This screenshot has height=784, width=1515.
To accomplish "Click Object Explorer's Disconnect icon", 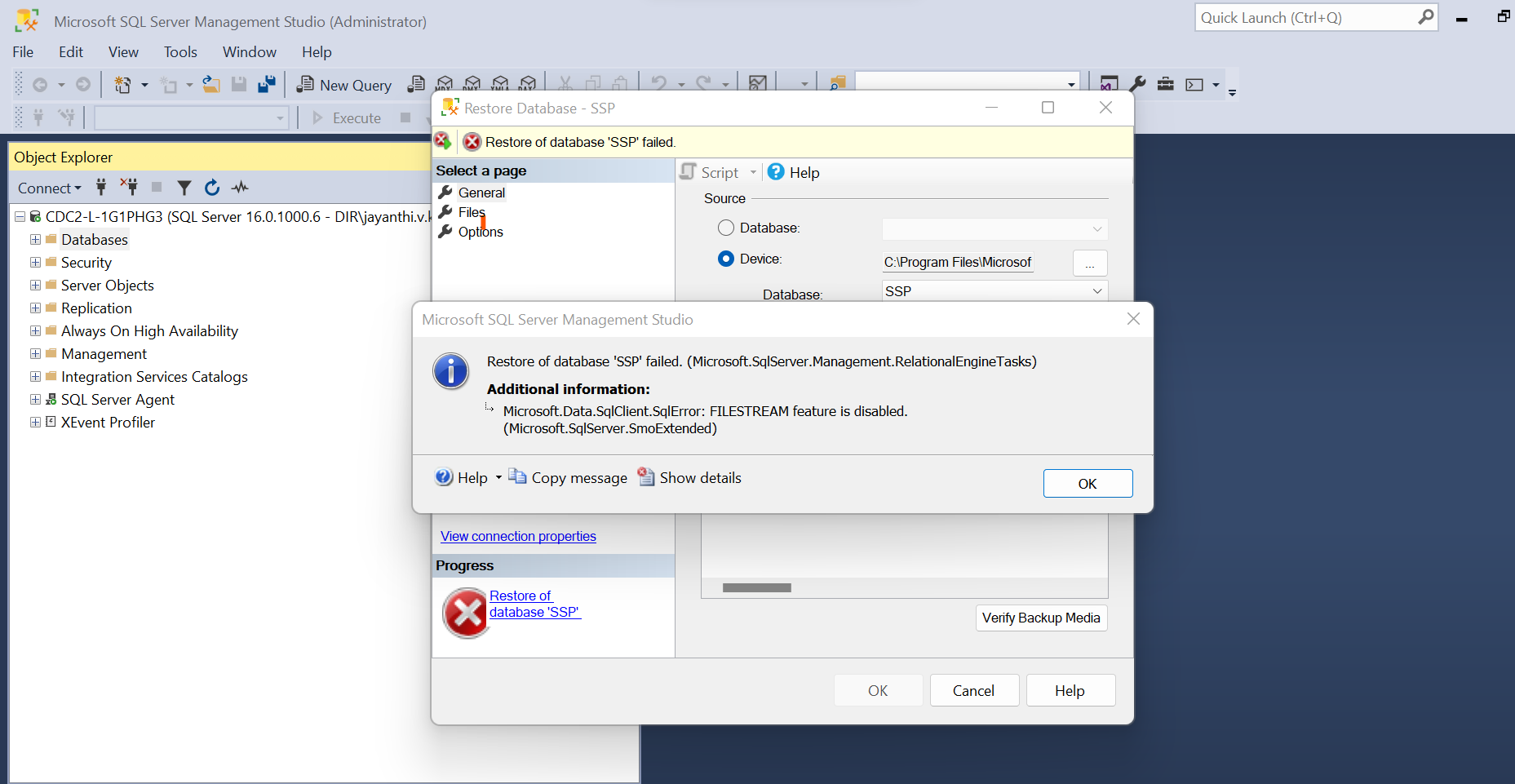I will 129,188.
